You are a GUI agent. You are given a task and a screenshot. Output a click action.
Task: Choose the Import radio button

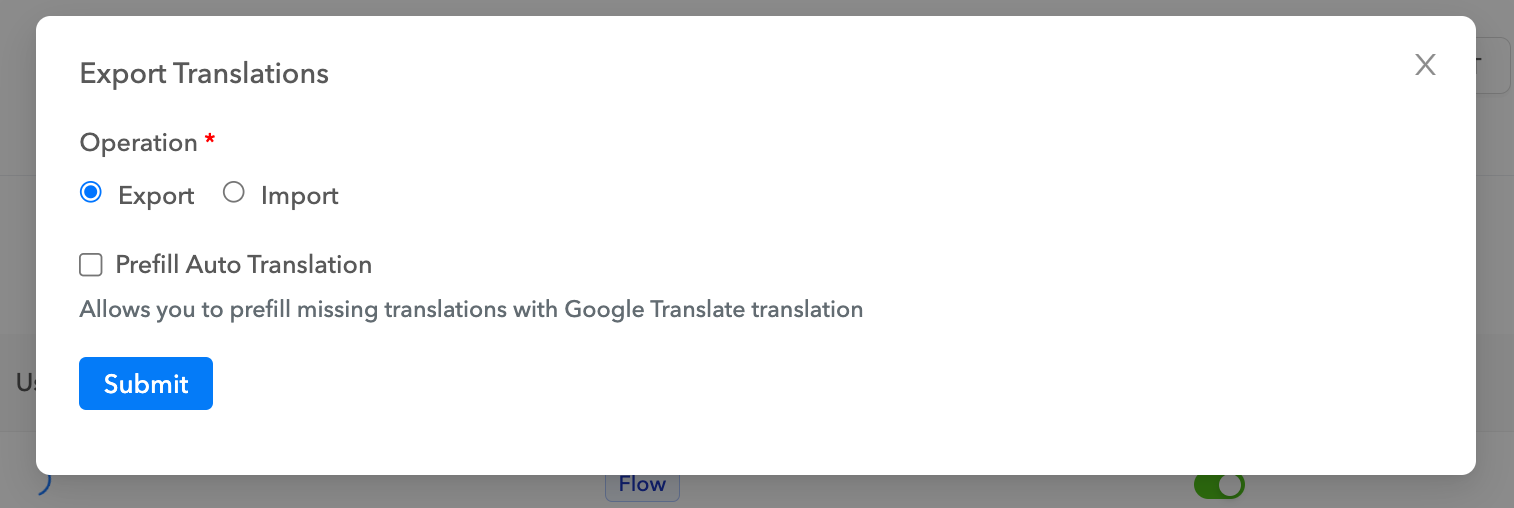pyautogui.click(x=234, y=193)
